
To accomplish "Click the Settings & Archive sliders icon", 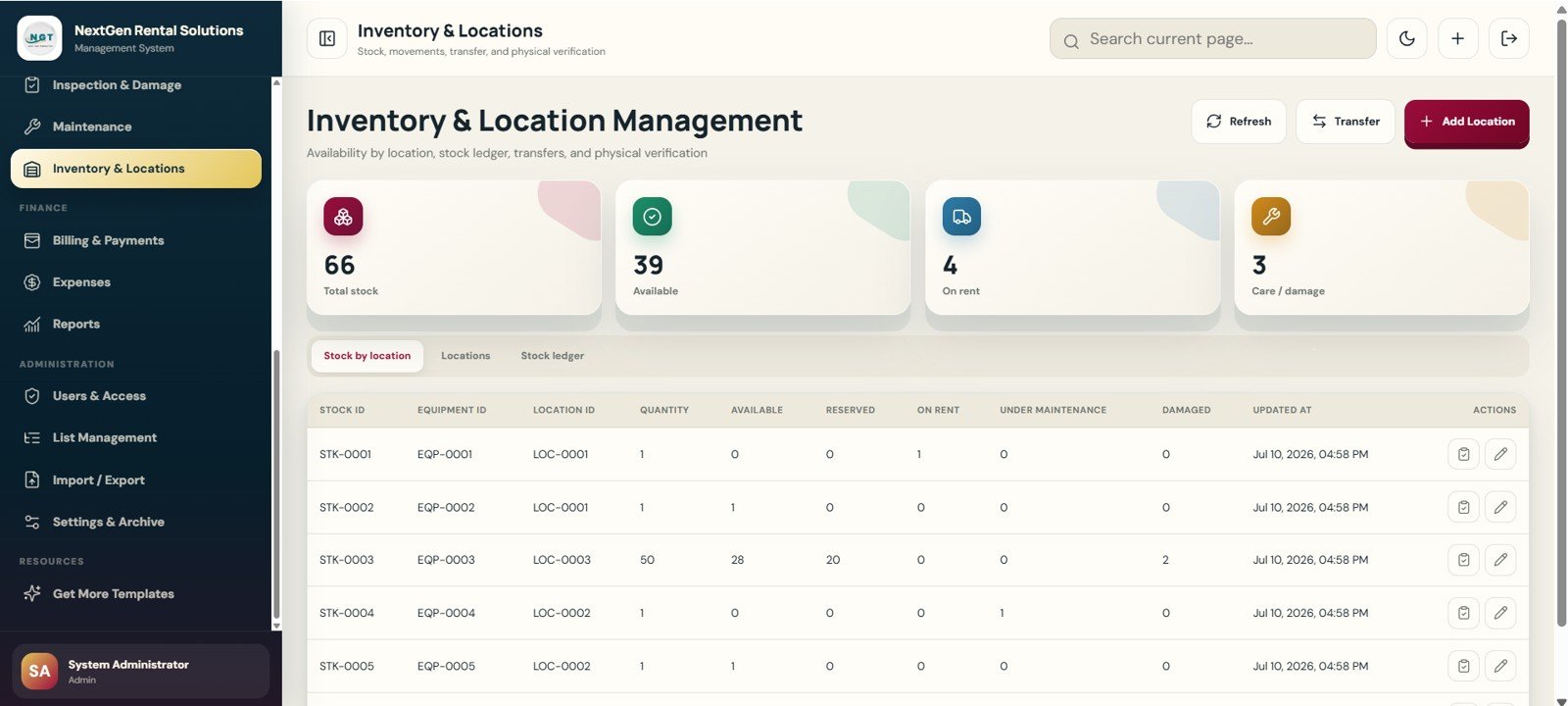I will [32, 522].
